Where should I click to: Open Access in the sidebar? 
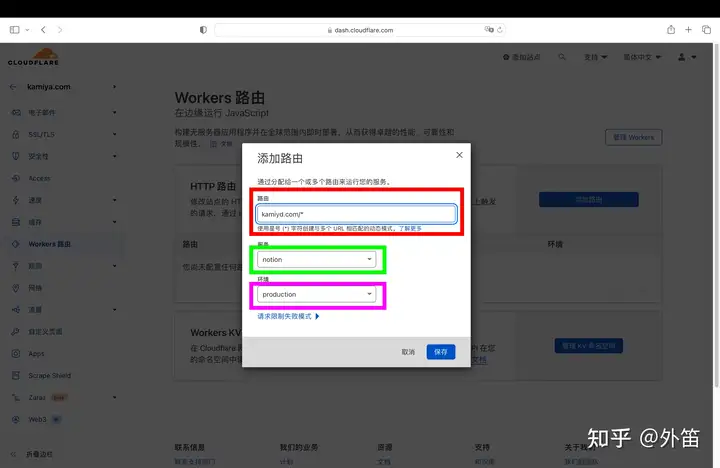(39, 178)
